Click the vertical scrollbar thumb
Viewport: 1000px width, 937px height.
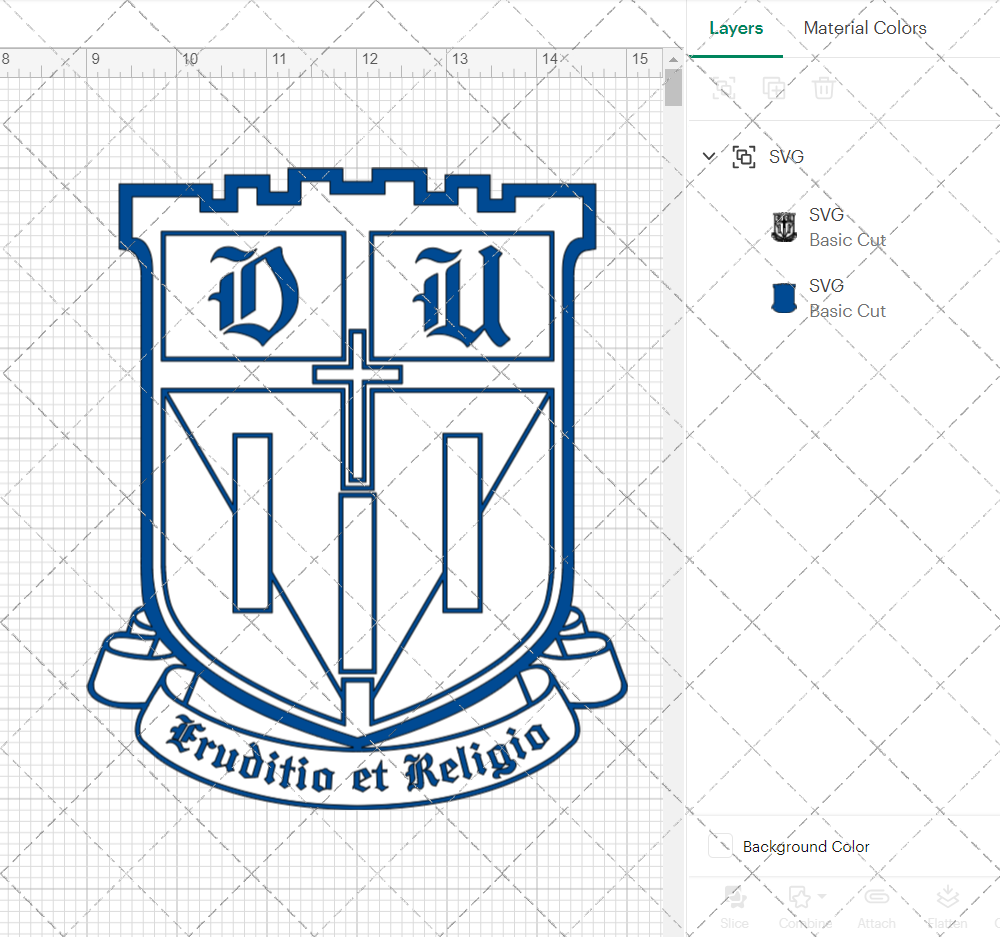[x=673, y=87]
